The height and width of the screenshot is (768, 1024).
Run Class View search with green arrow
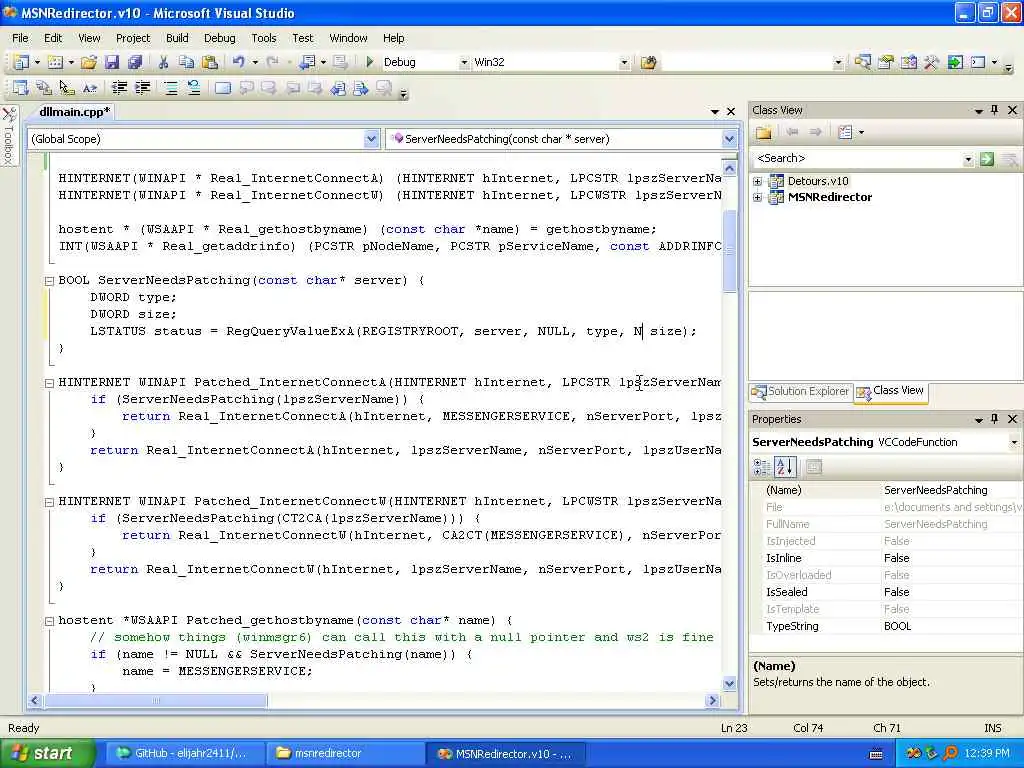pos(987,159)
